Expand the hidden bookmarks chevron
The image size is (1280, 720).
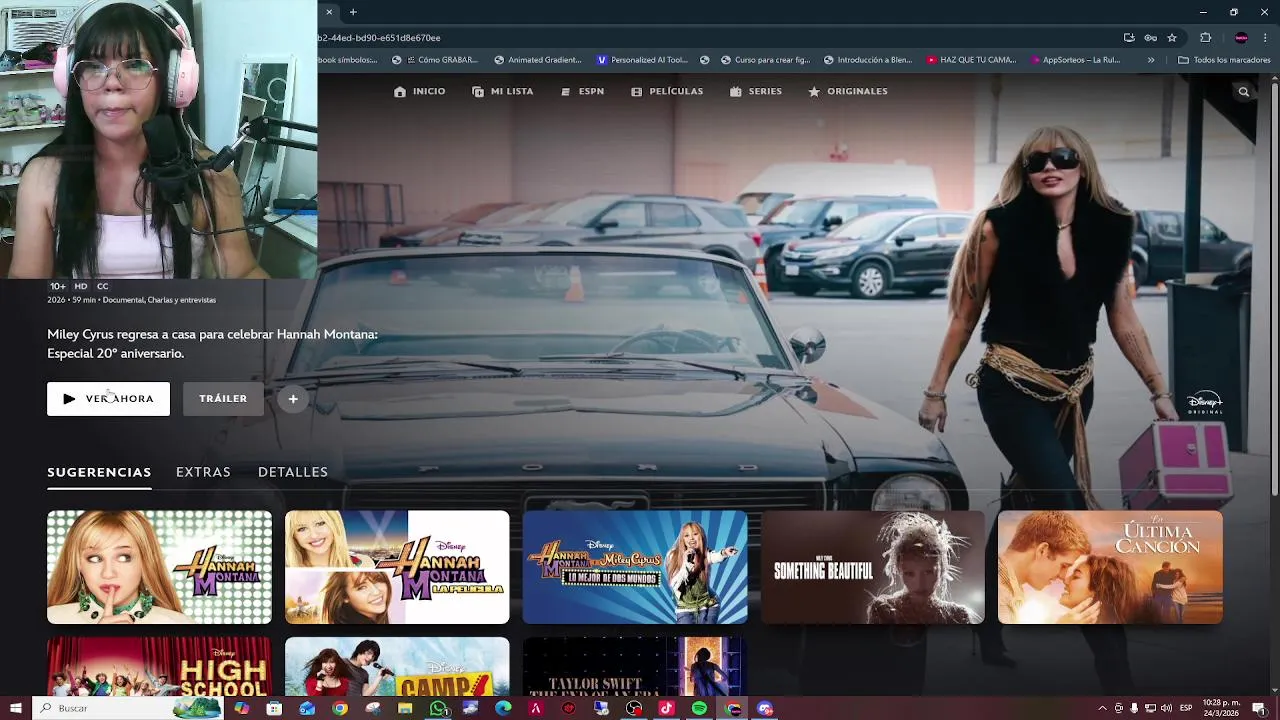[x=1151, y=60]
